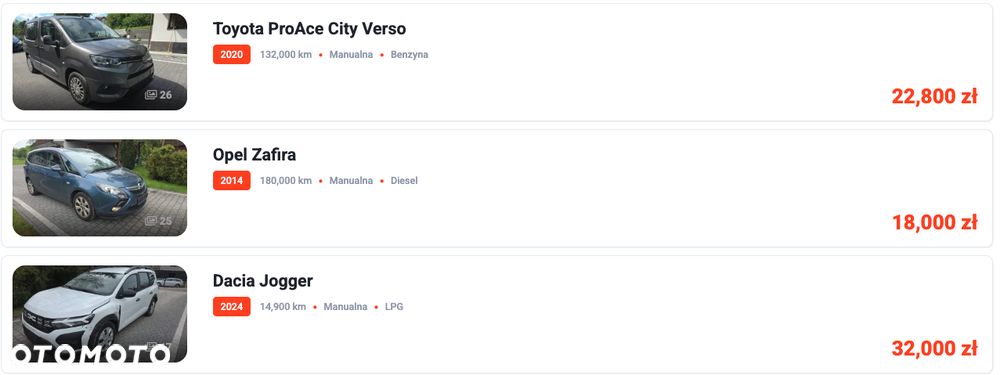Click the 18,000 zł price

934,223
